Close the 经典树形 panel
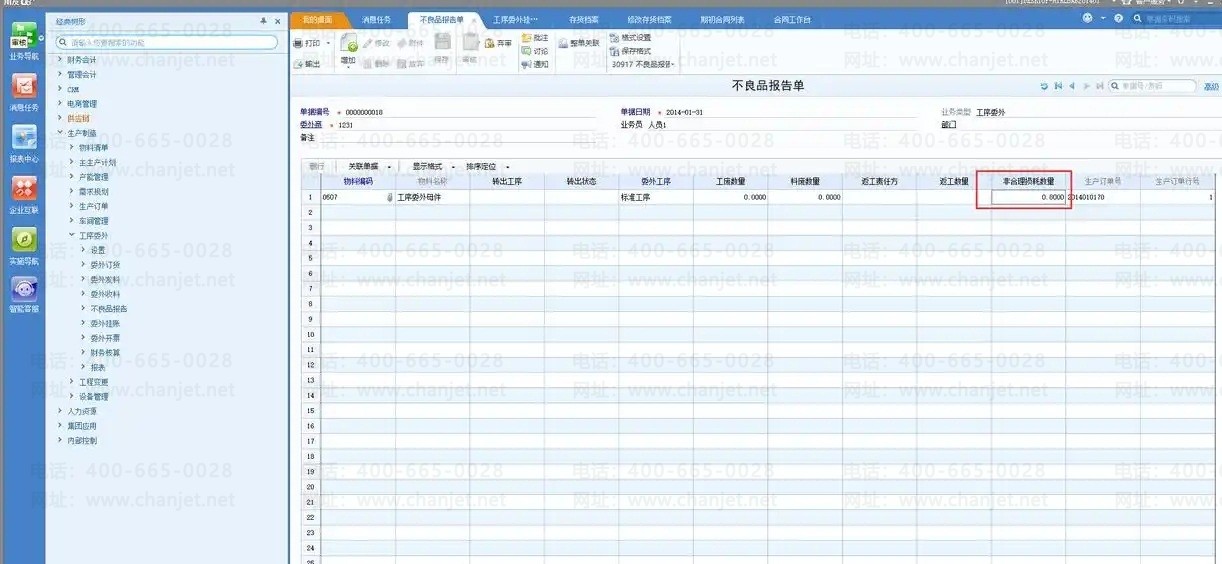Image resolution: width=1222 pixels, height=564 pixels. [277, 20]
